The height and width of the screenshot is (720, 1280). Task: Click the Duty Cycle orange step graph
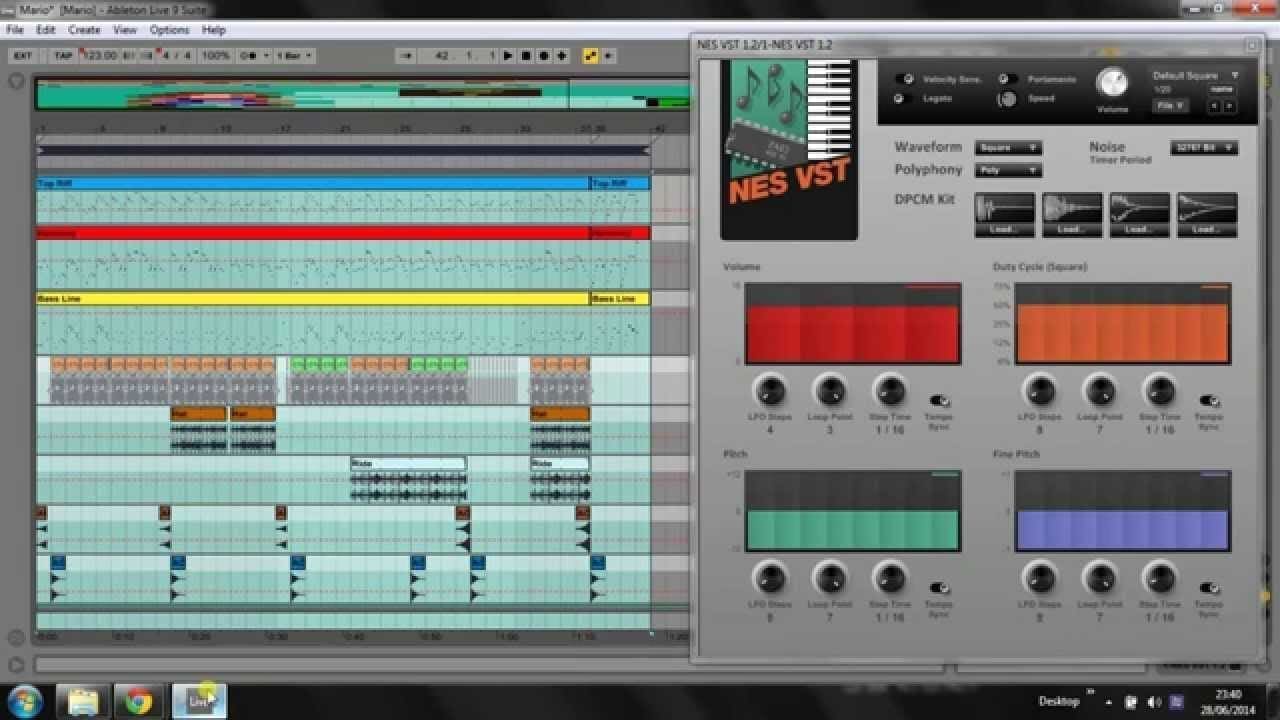(x=1123, y=324)
